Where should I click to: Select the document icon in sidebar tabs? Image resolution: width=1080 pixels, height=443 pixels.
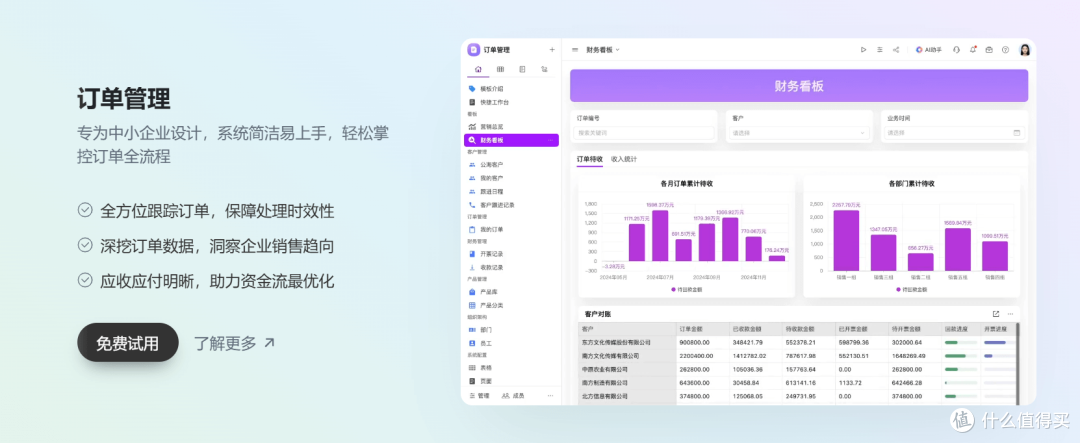(x=522, y=69)
